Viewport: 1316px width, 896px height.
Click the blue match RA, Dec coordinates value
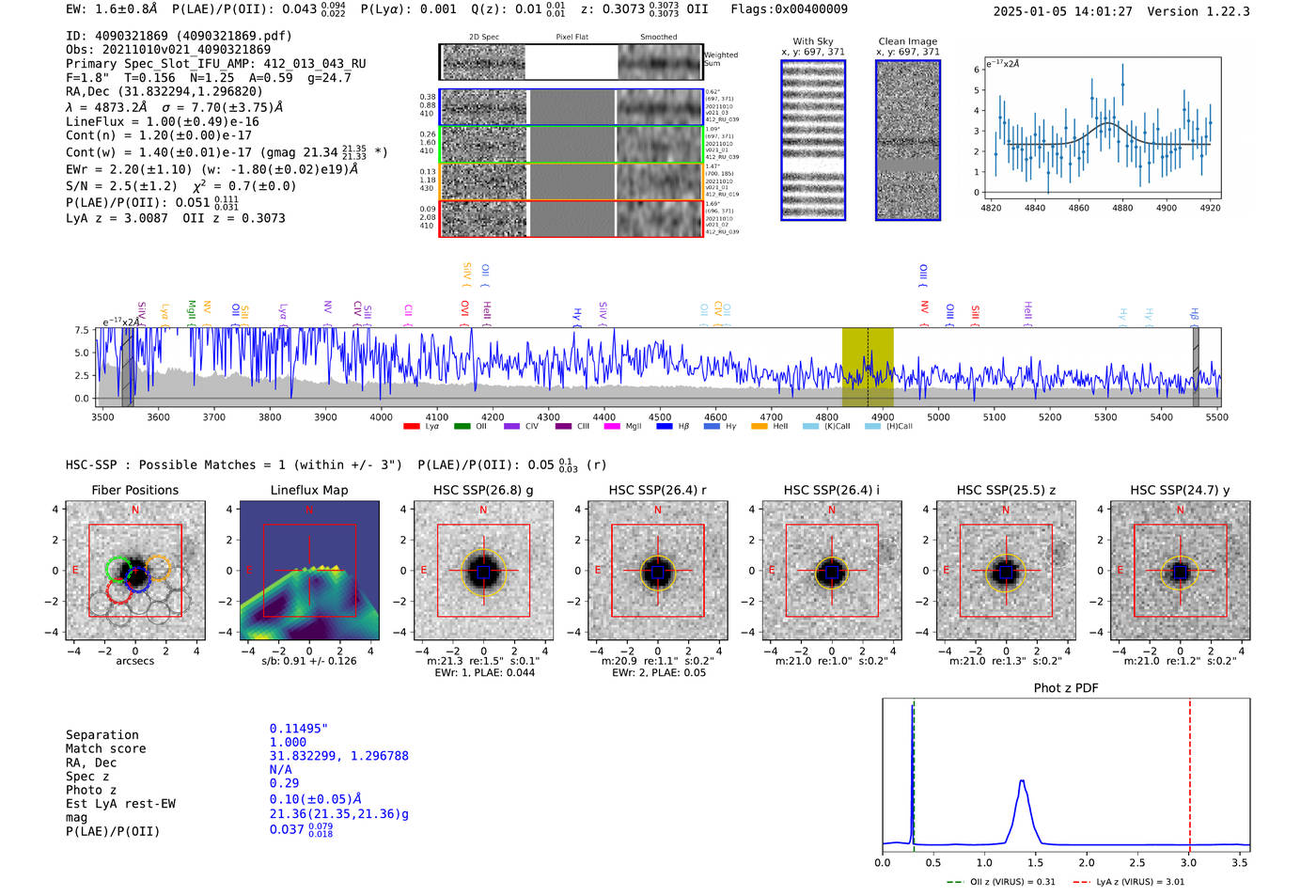(x=338, y=756)
